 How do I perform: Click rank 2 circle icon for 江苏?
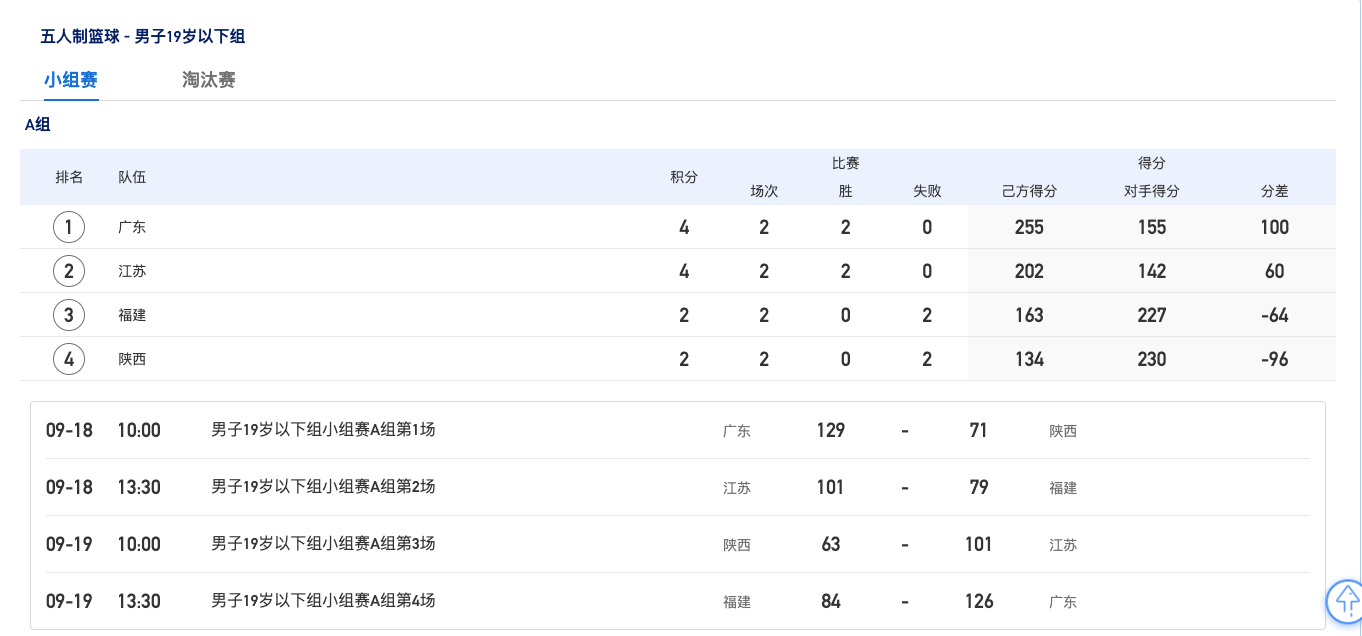tap(69, 271)
